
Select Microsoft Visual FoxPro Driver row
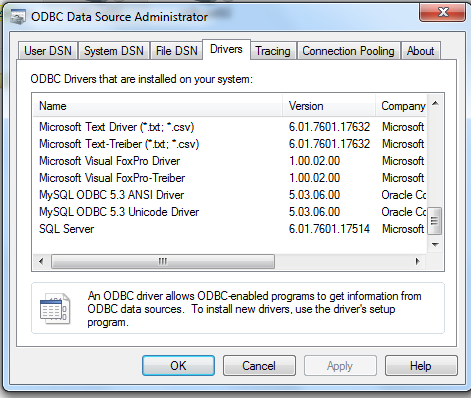point(230,161)
